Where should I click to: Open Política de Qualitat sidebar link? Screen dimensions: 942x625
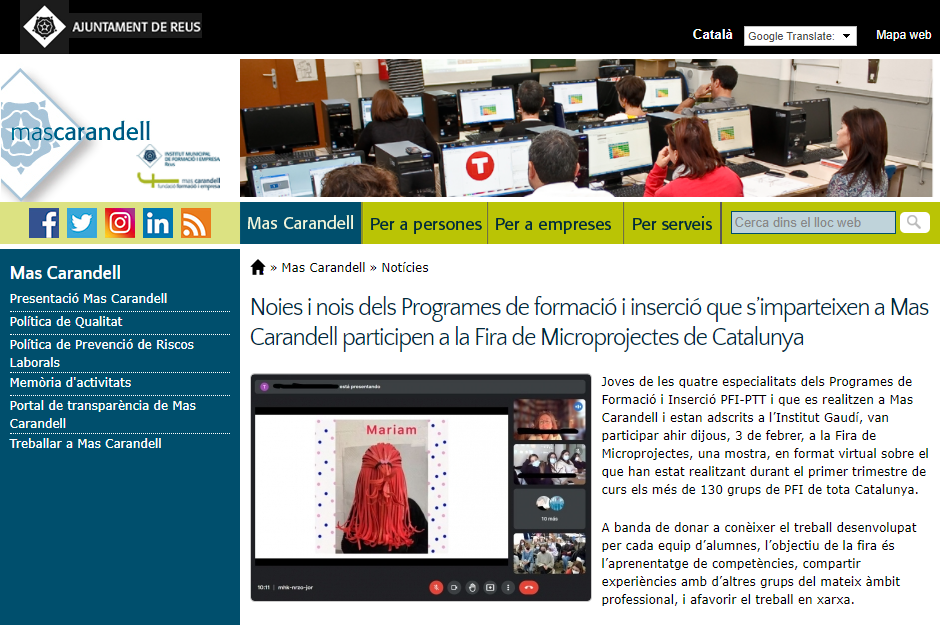coord(66,321)
